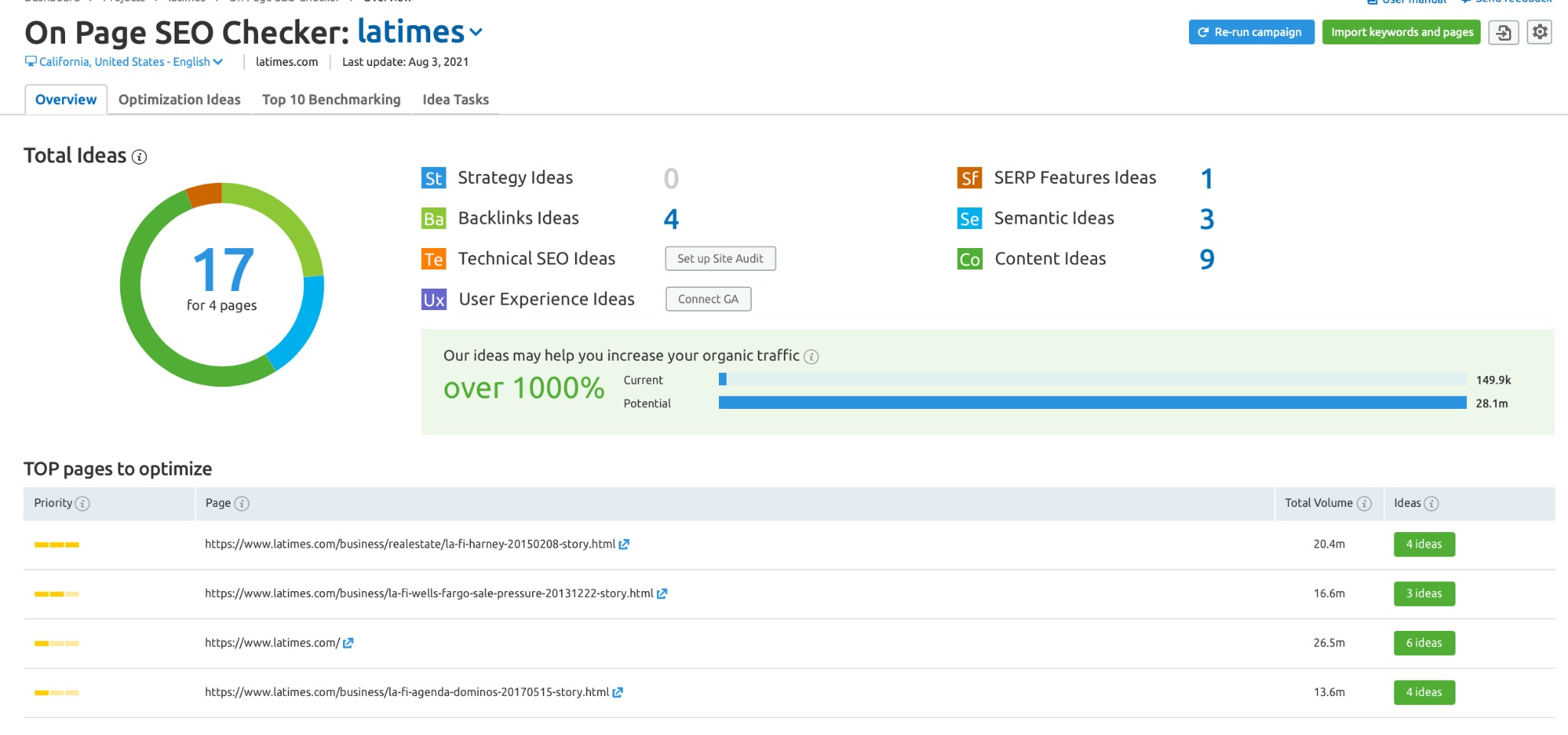Switch to the Overview tab

point(66,100)
